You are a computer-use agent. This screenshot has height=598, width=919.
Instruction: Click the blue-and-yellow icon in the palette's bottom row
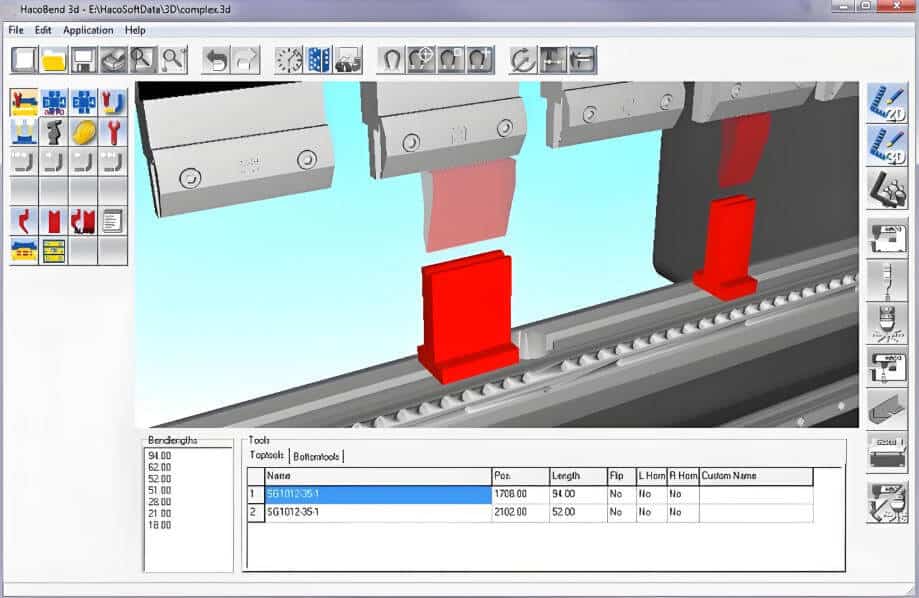24,252
